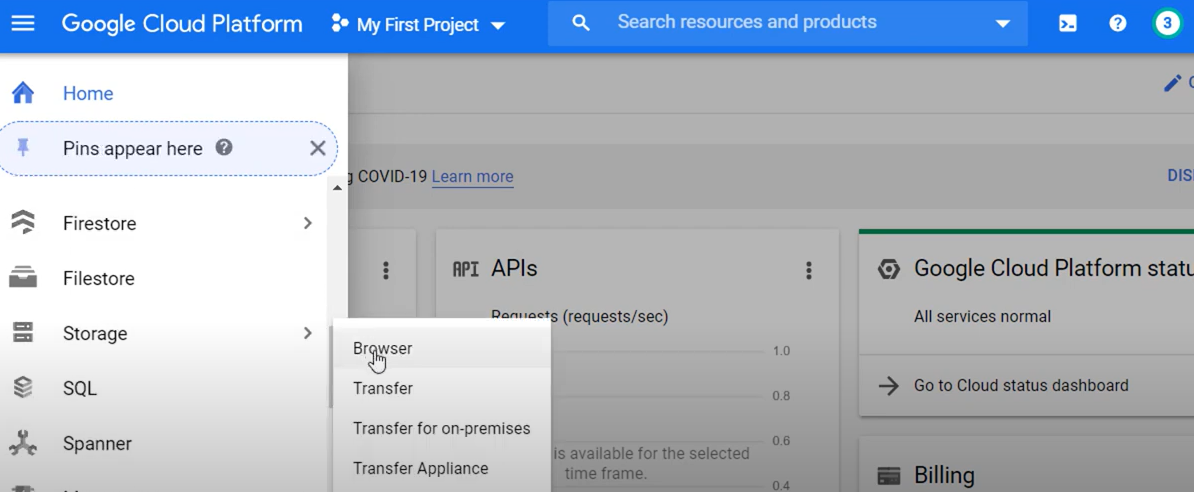Viewport: 1194px width, 492px height.
Task: Click the pin icon in Pins appear here
Action: 23,149
